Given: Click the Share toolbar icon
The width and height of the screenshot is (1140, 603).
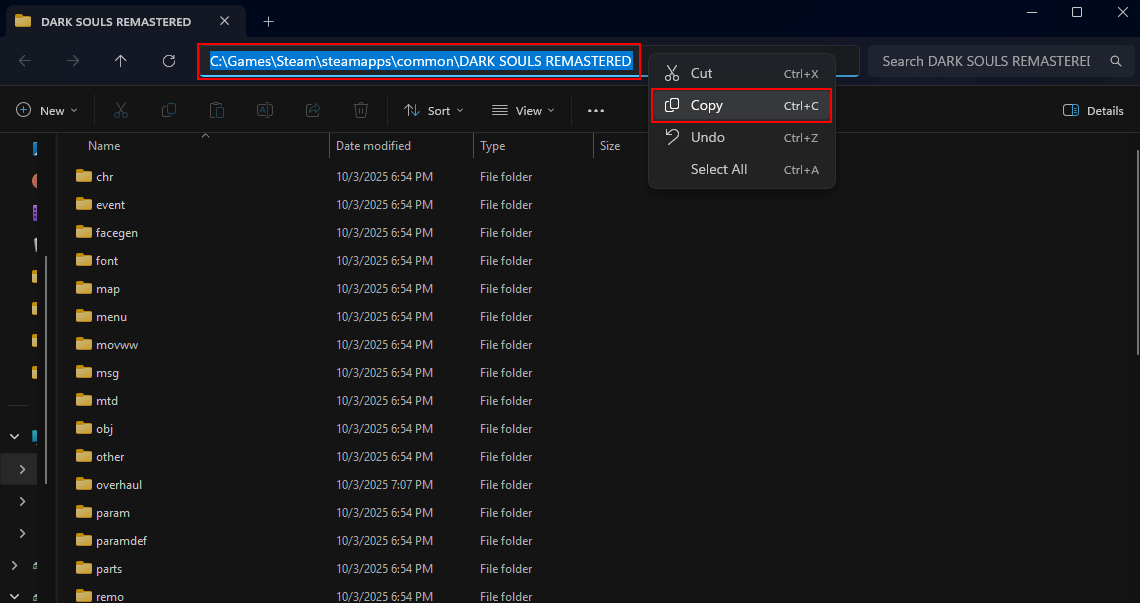Looking at the screenshot, I should [313, 111].
